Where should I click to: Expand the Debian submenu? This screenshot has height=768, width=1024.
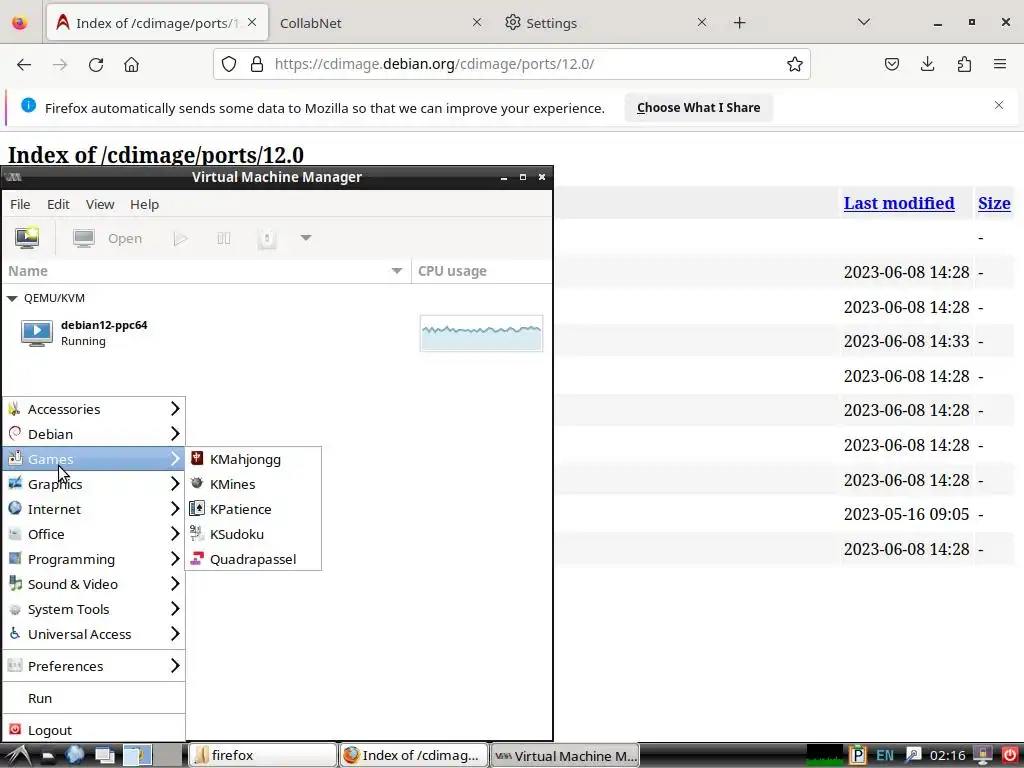pyautogui.click(x=94, y=434)
